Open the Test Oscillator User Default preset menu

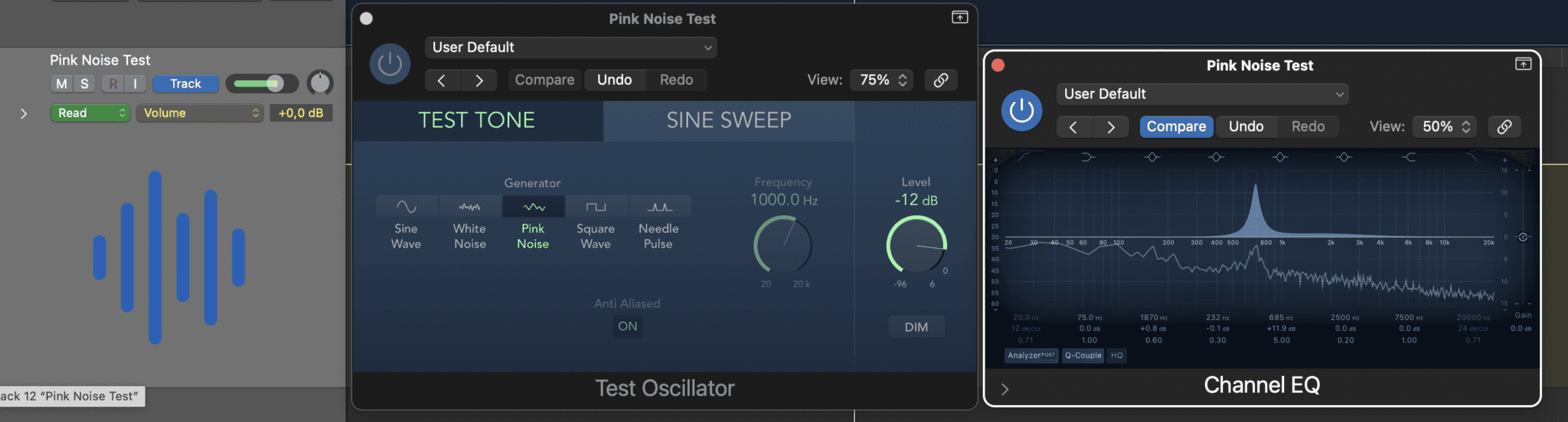coord(570,47)
